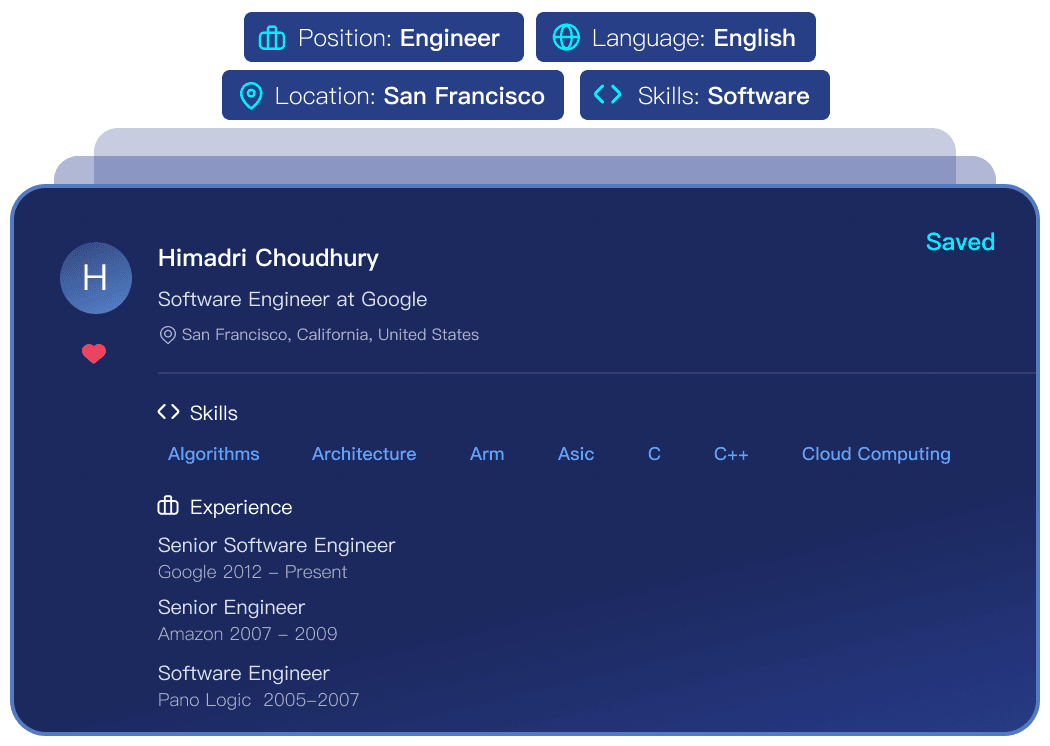The image size is (1050, 746).
Task: Toggle the red heart favorite icon
Action: [x=94, y=353]
